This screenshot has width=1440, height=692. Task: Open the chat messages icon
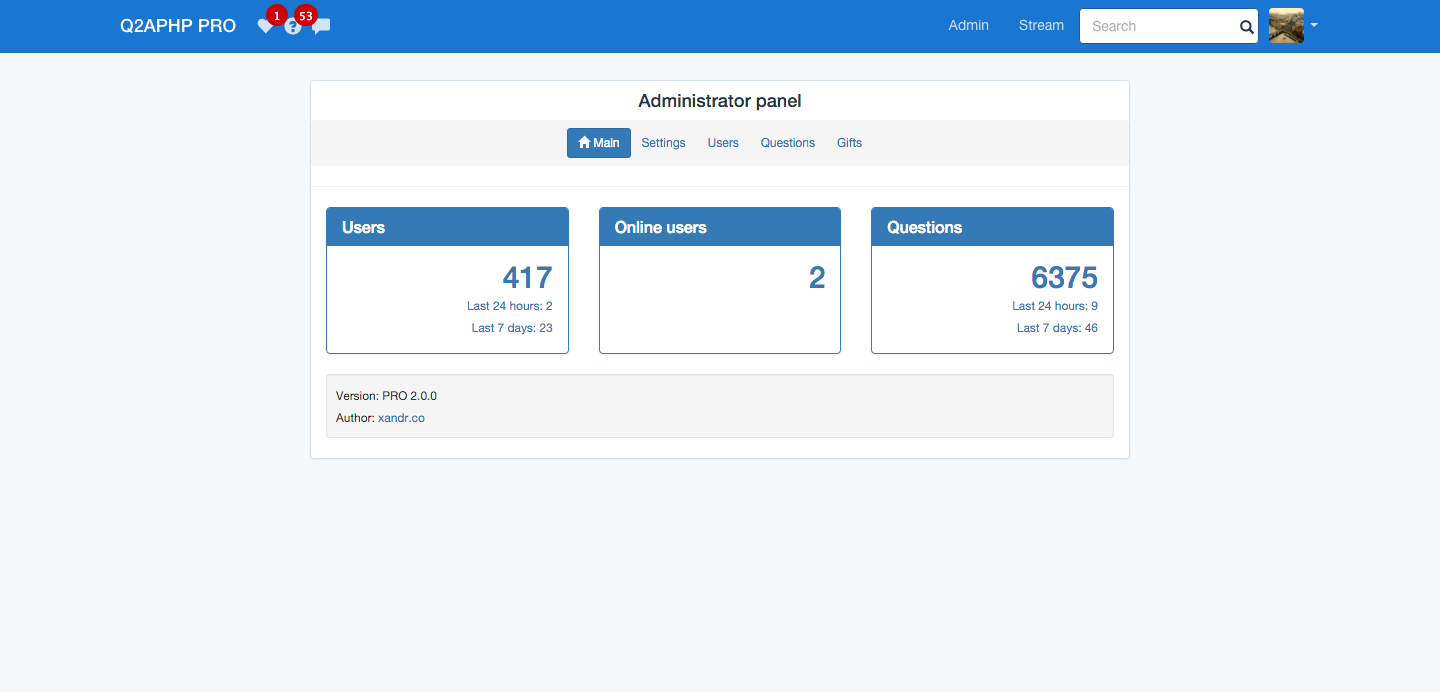321,27
